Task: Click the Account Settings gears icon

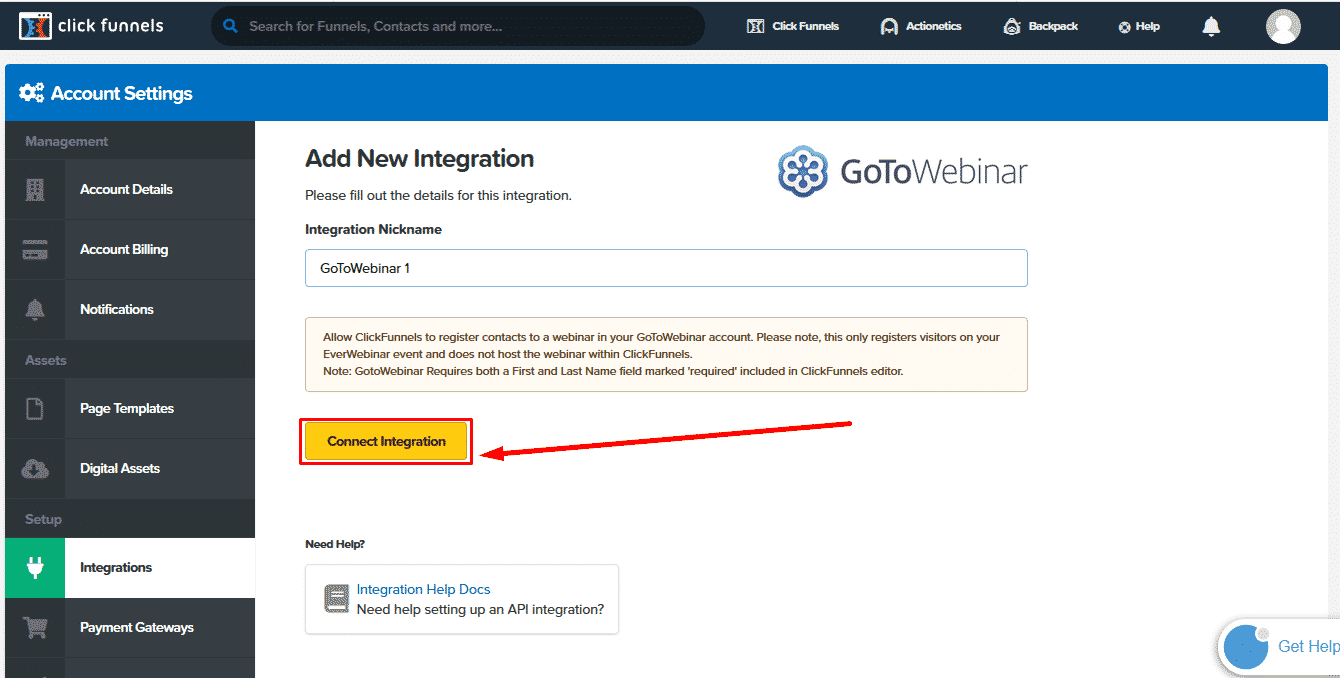Action: pyautogui.click(x=32, y=93)
